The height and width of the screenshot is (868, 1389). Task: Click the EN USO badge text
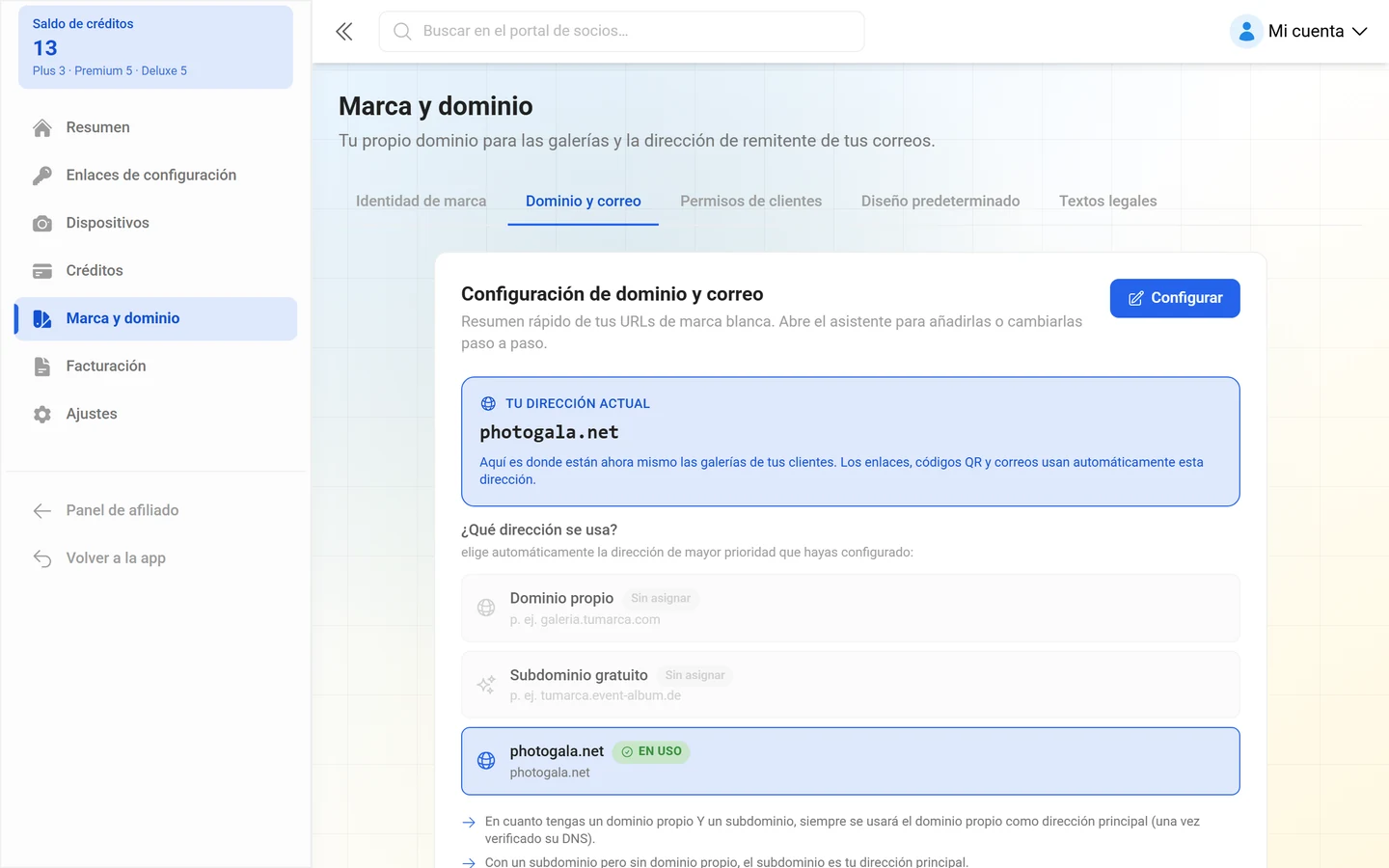point(660,751)
